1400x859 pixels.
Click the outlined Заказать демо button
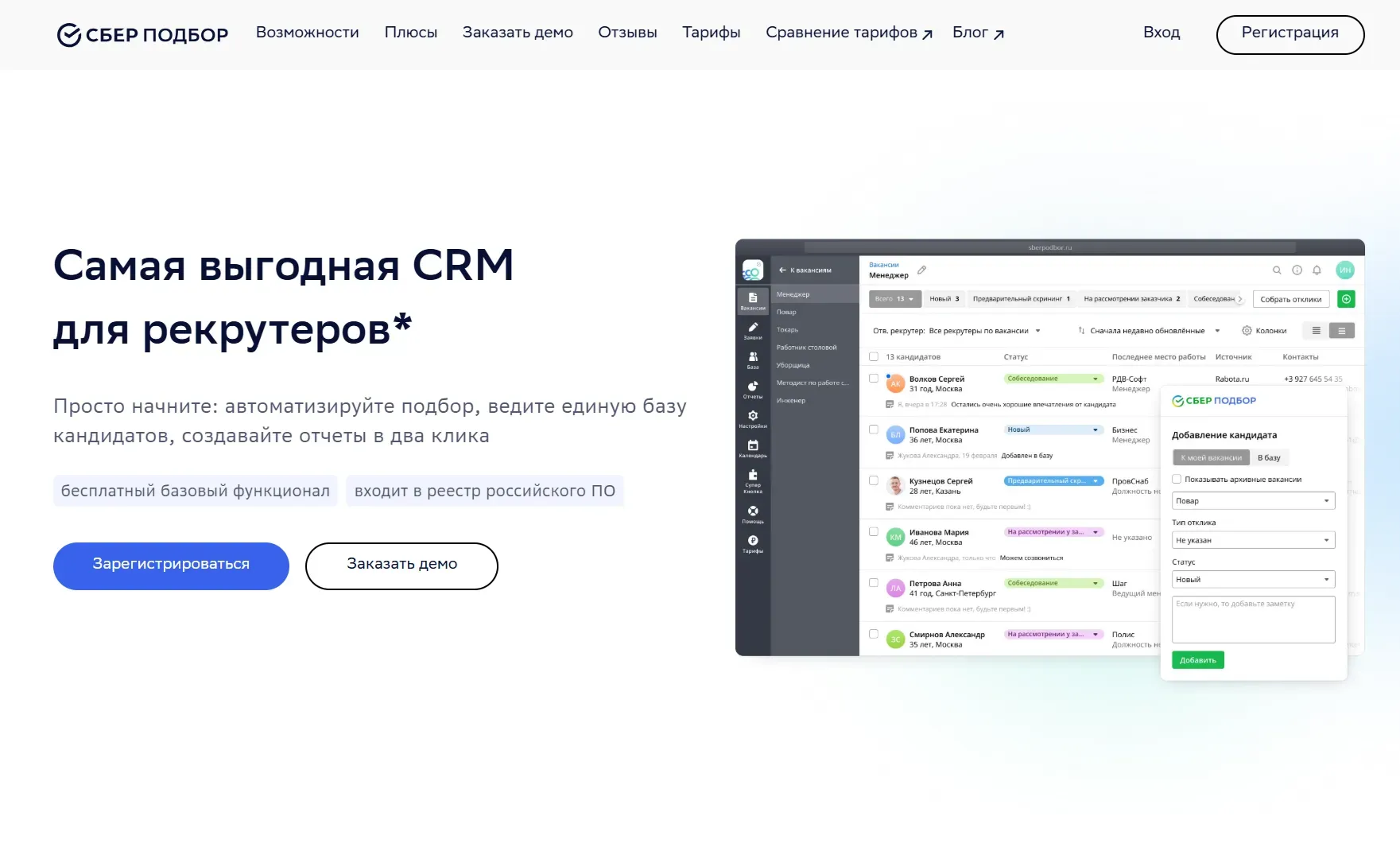pos(401,566)
